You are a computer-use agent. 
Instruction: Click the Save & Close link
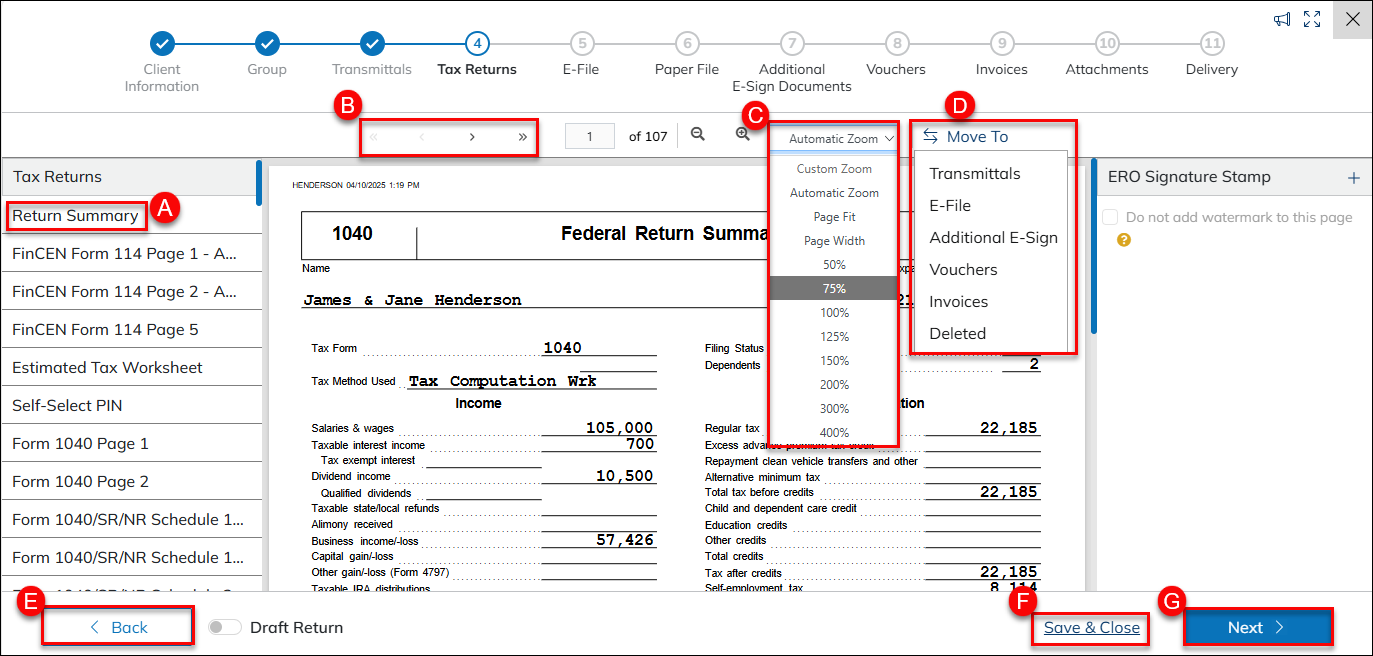tap(1091, 627)
